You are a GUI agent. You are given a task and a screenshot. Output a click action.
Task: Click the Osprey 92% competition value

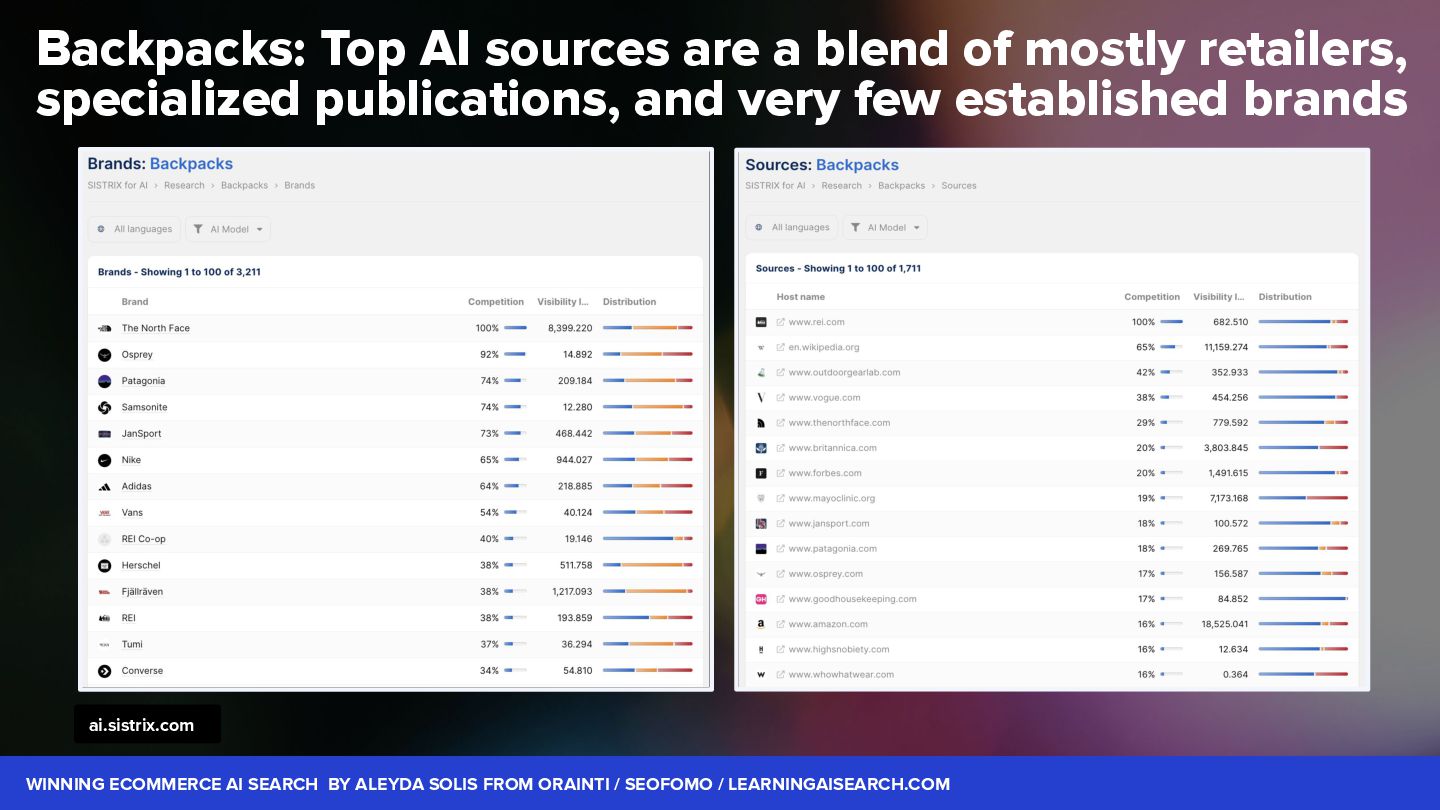489,355
